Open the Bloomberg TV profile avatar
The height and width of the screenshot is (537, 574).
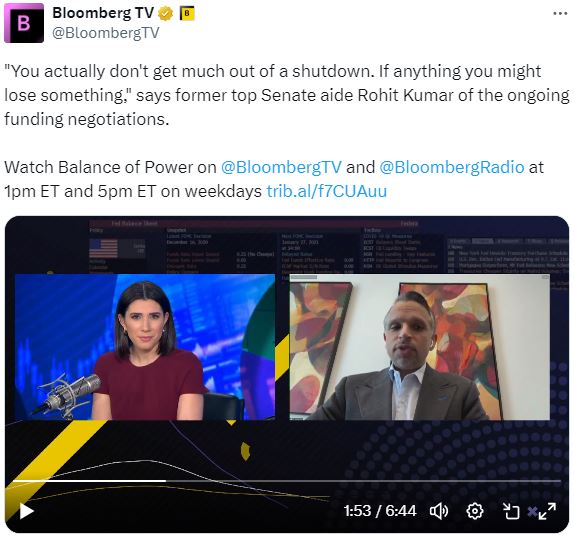[24, 23]
